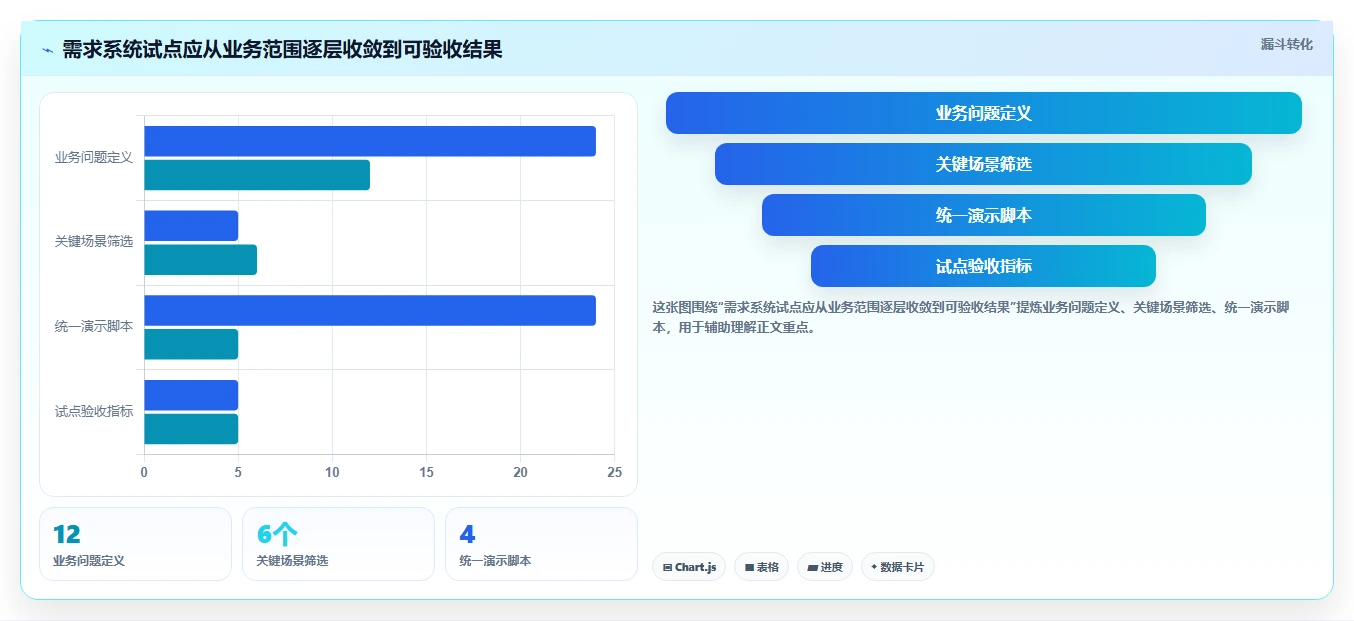This screenshot has width=1354, height=621.
Task: Click the blue bar for 试点验收指标
Action: [191, 395]
